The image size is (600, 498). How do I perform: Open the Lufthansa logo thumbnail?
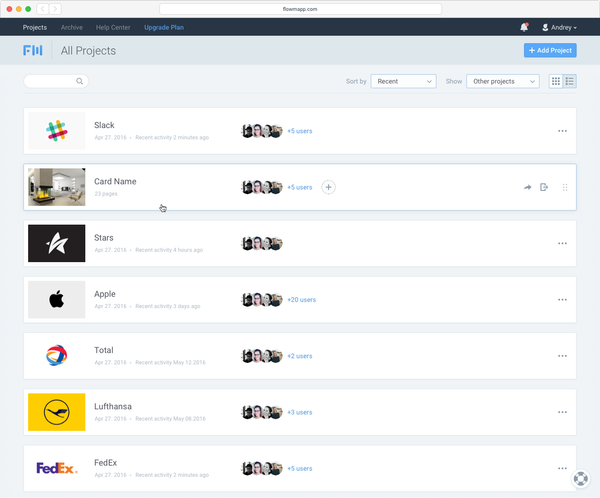[57, 412]
